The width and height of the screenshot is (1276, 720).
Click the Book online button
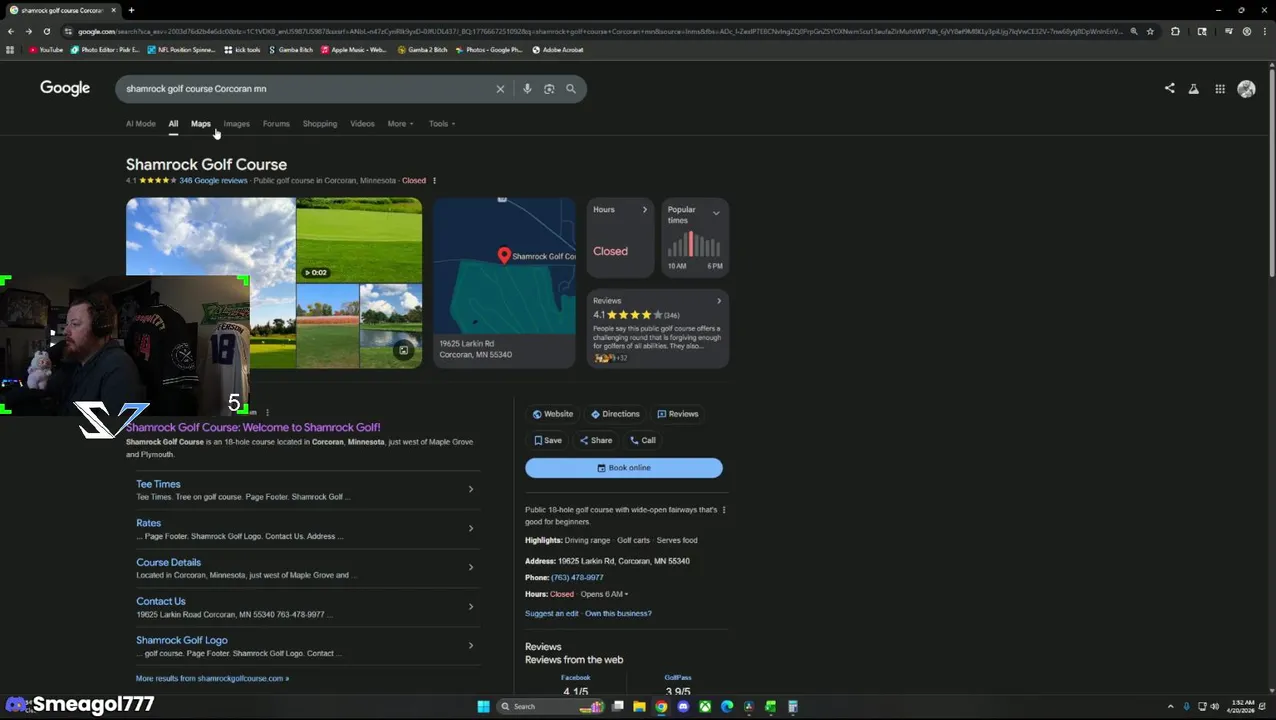click(624, 468)
